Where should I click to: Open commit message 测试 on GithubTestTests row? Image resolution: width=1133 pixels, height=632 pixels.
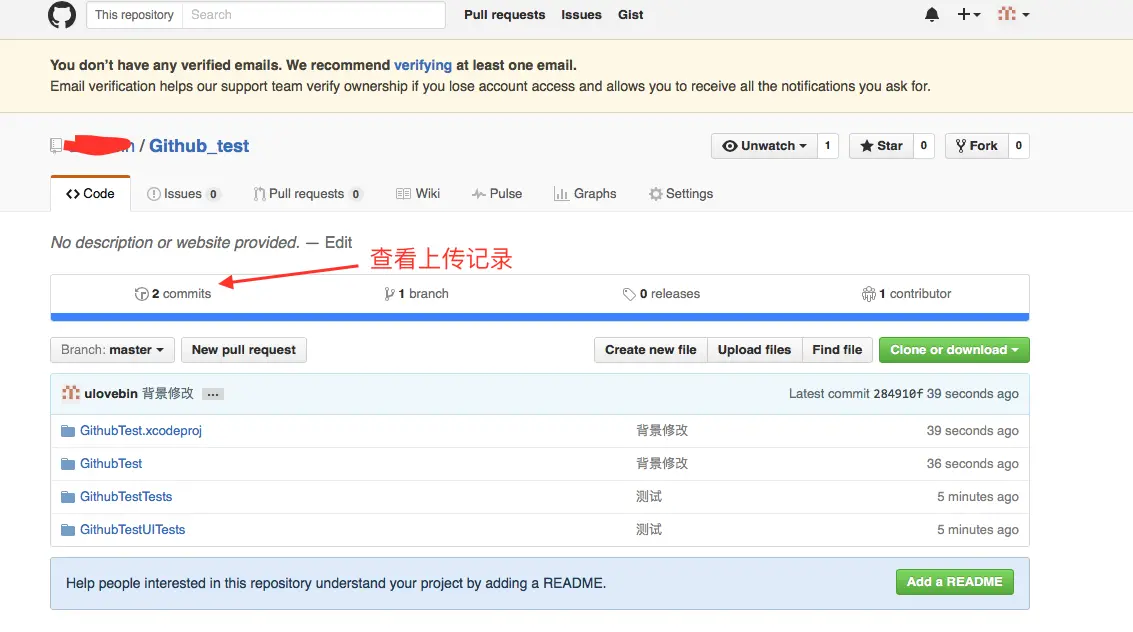click(x=649, y=497)
